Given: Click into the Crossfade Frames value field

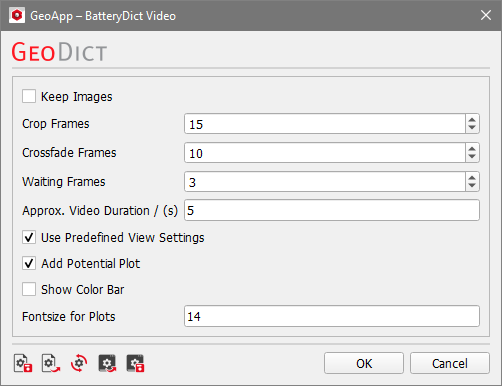Looking at the screenshot, I should pos(325,153).
